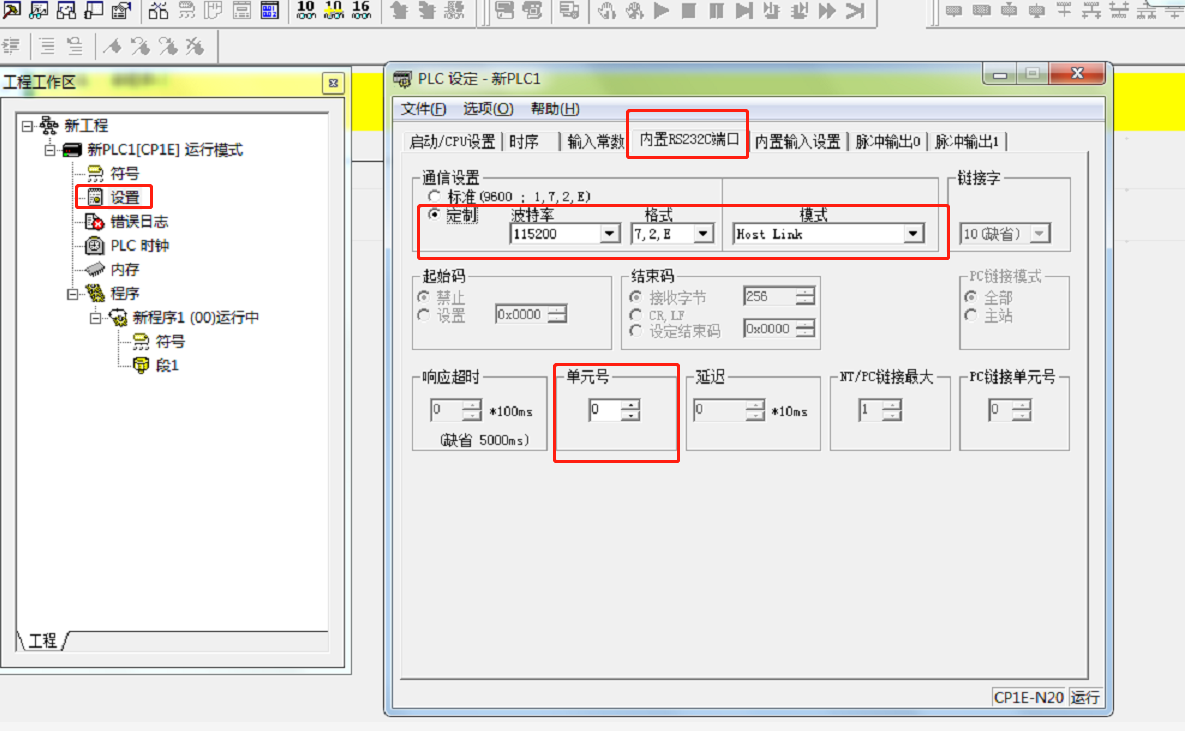Click the 错误日志 error log icon

point(94,221)
